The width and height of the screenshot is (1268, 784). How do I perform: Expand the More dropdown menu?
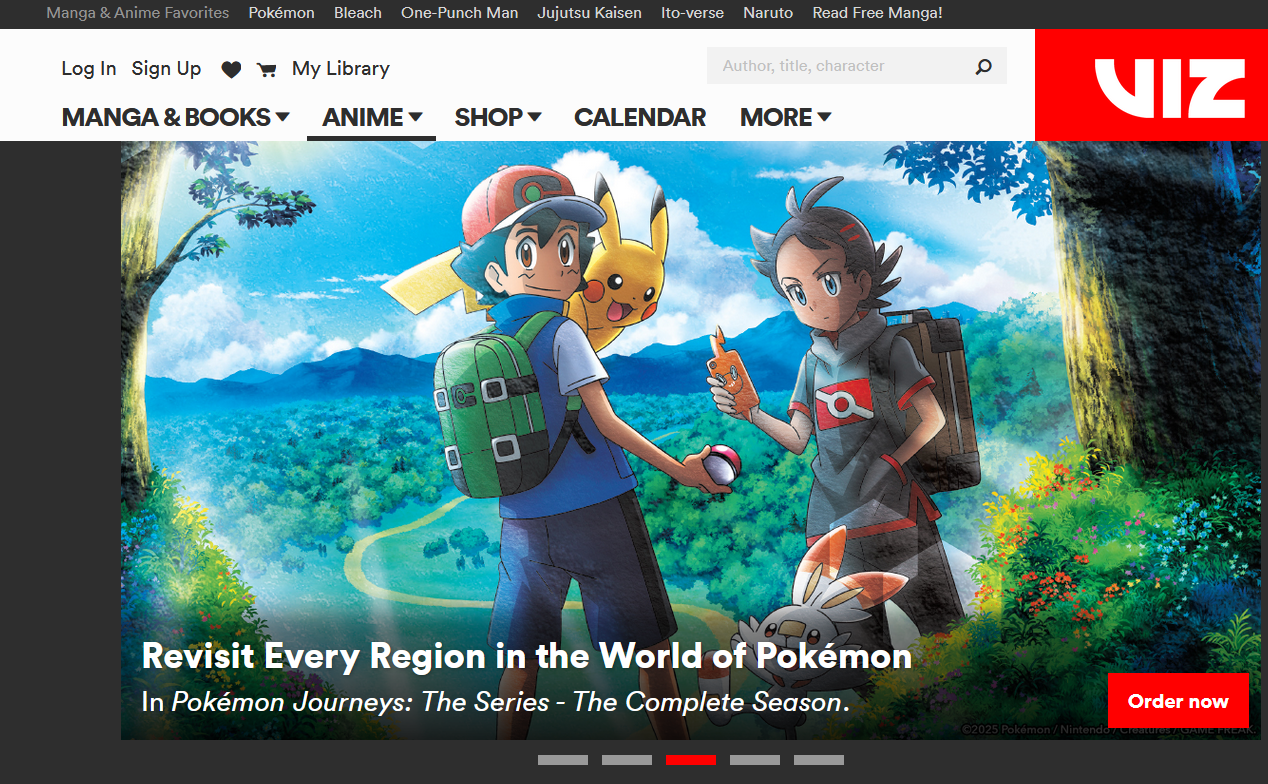tap(786, 117)
